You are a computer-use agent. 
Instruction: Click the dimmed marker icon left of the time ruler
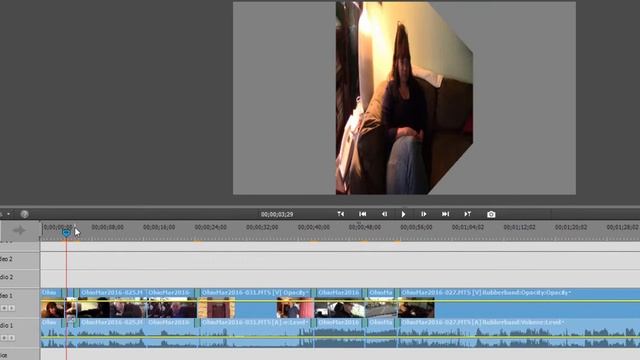pos(19,230)
